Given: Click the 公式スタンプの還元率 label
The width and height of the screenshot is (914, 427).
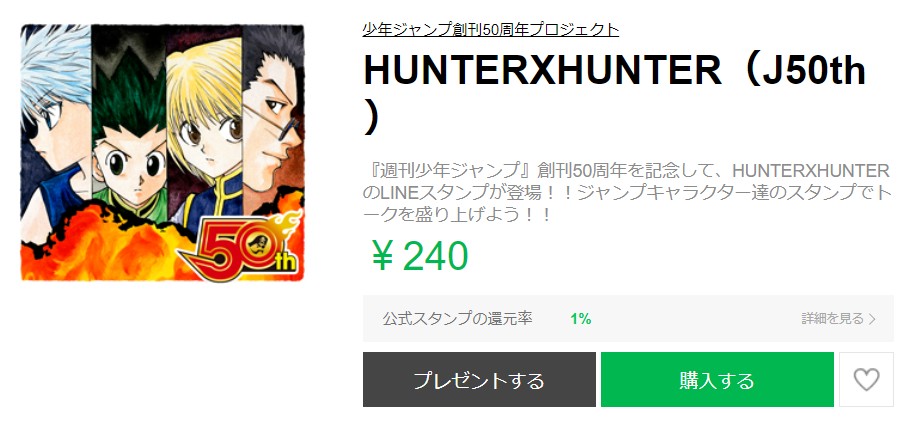Looking at the screenshot, I should [458, 319].
